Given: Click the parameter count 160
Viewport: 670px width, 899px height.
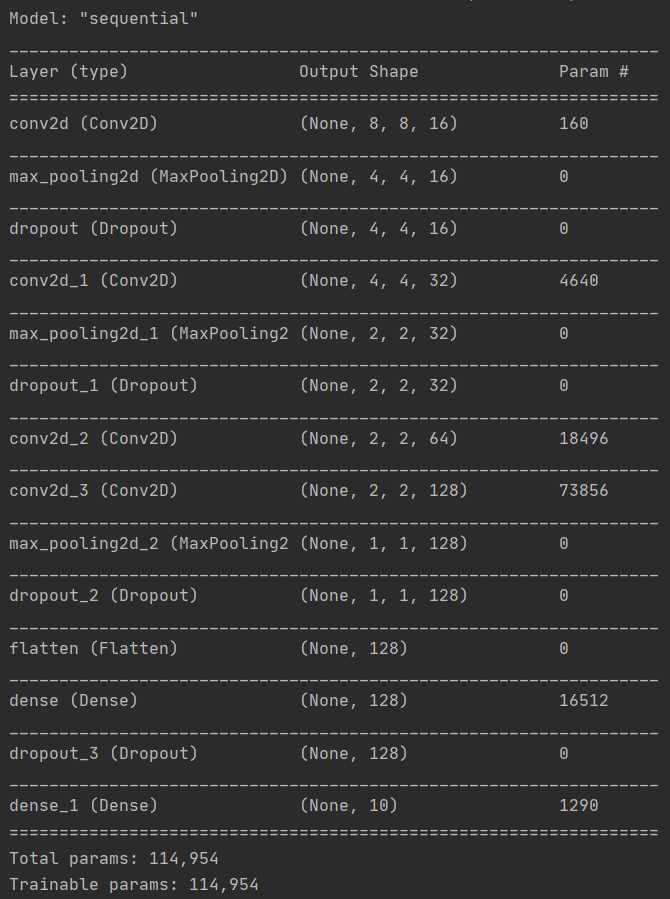Looking at the screenshot, I should coord(574,124).
